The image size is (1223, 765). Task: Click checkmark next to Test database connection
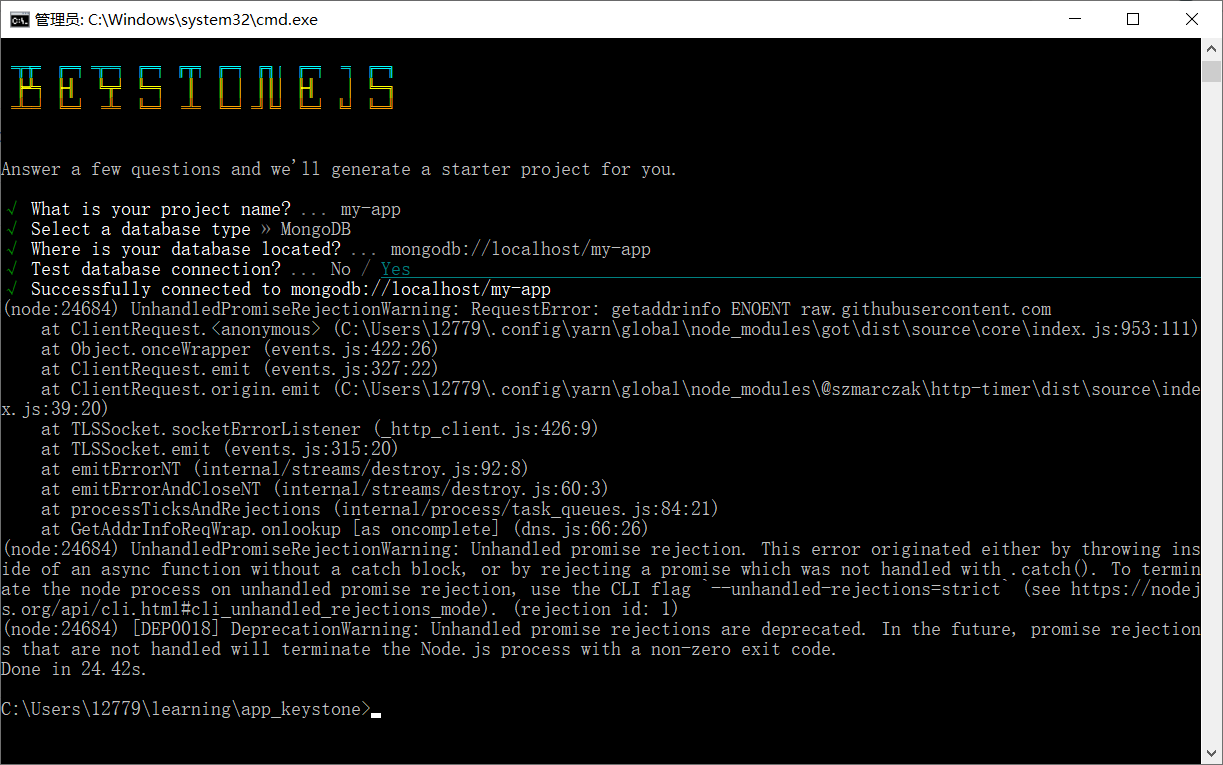pos(12,268)
